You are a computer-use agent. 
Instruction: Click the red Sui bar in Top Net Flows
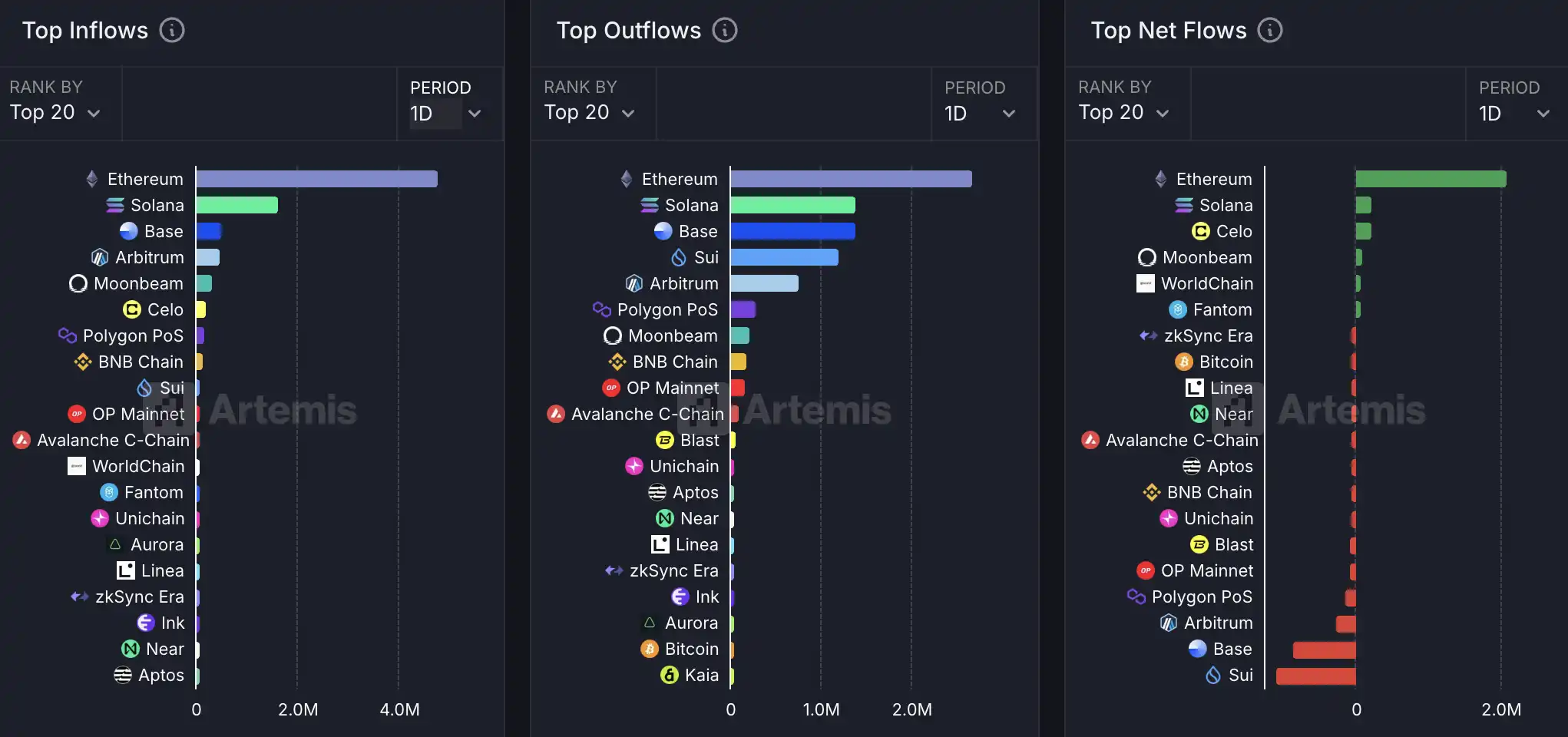pos(1316,676)
